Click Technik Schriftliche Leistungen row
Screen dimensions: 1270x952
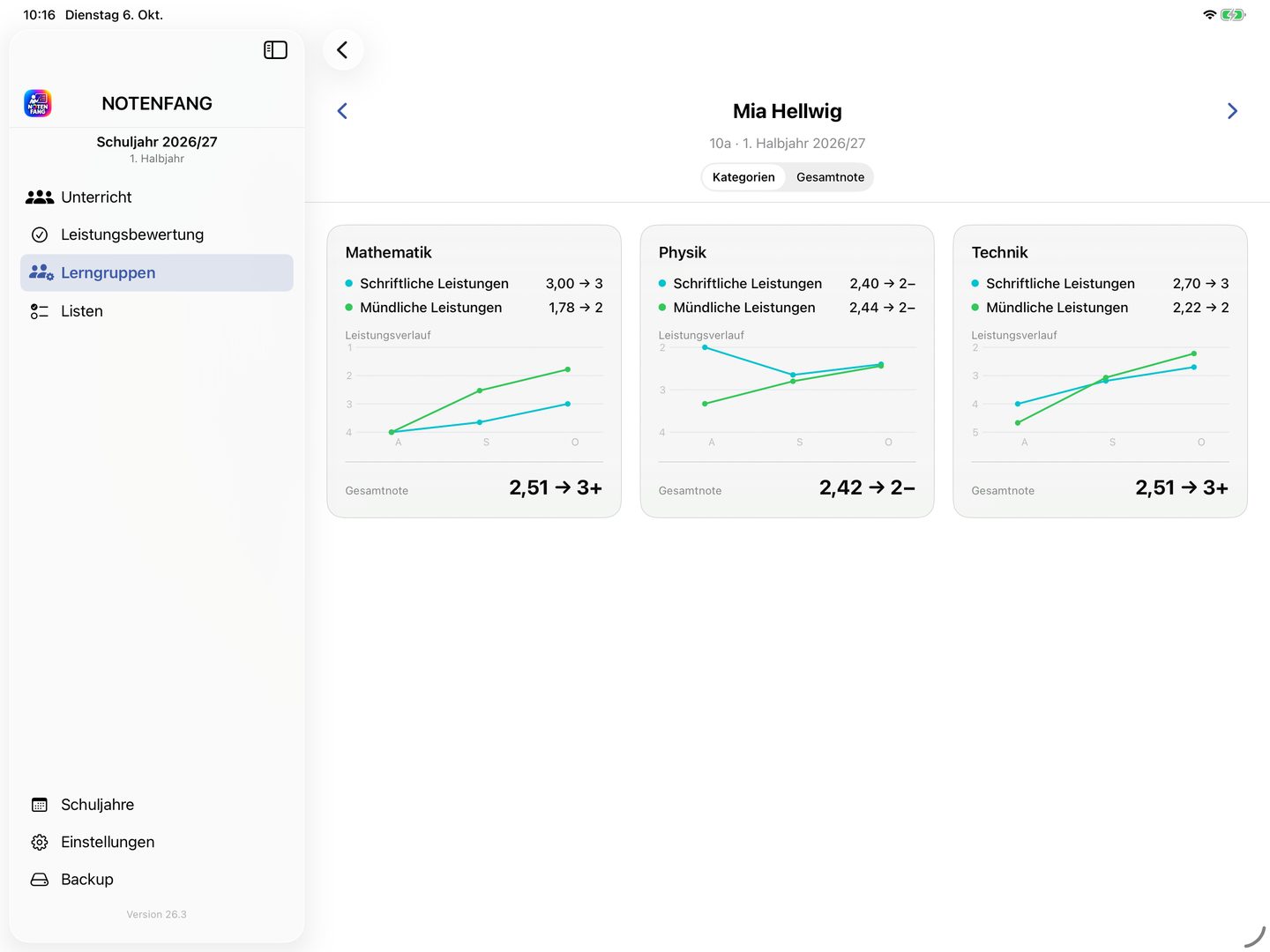[1100, 284]
